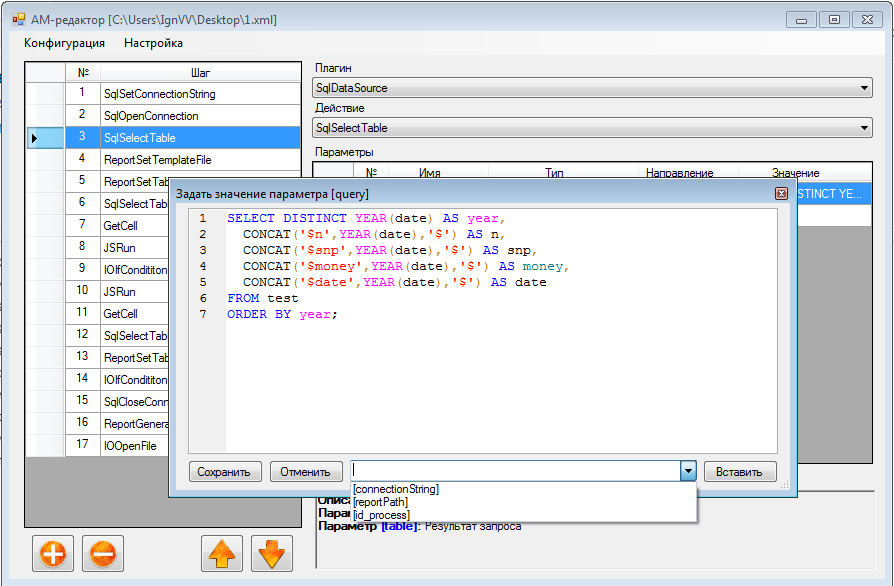Select step 9 IOIfCondititon
This screenshot has width=894, height=586.
click(135, 270)
